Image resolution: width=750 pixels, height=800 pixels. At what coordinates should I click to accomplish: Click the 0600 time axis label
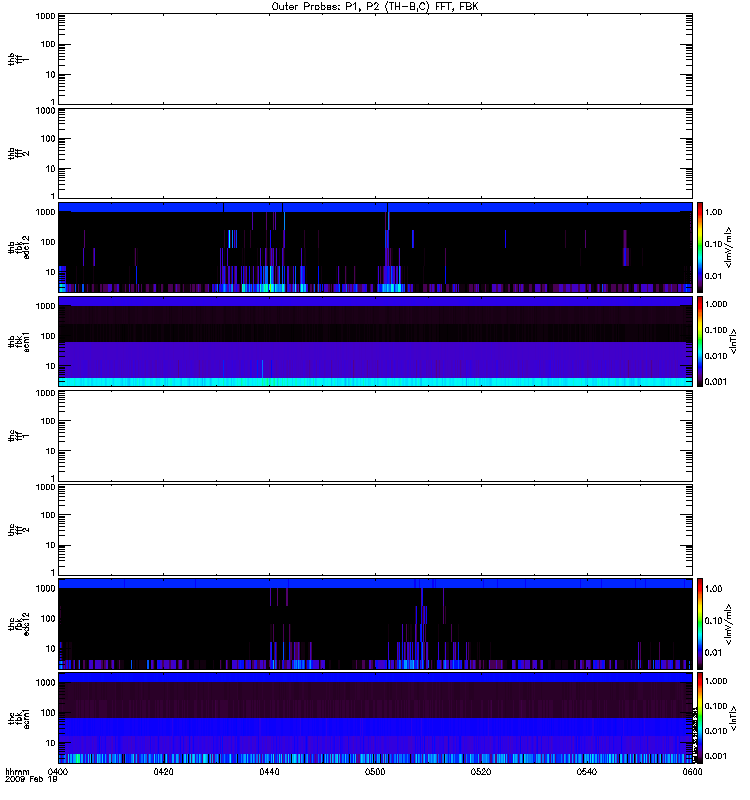(x=692, y=771)
